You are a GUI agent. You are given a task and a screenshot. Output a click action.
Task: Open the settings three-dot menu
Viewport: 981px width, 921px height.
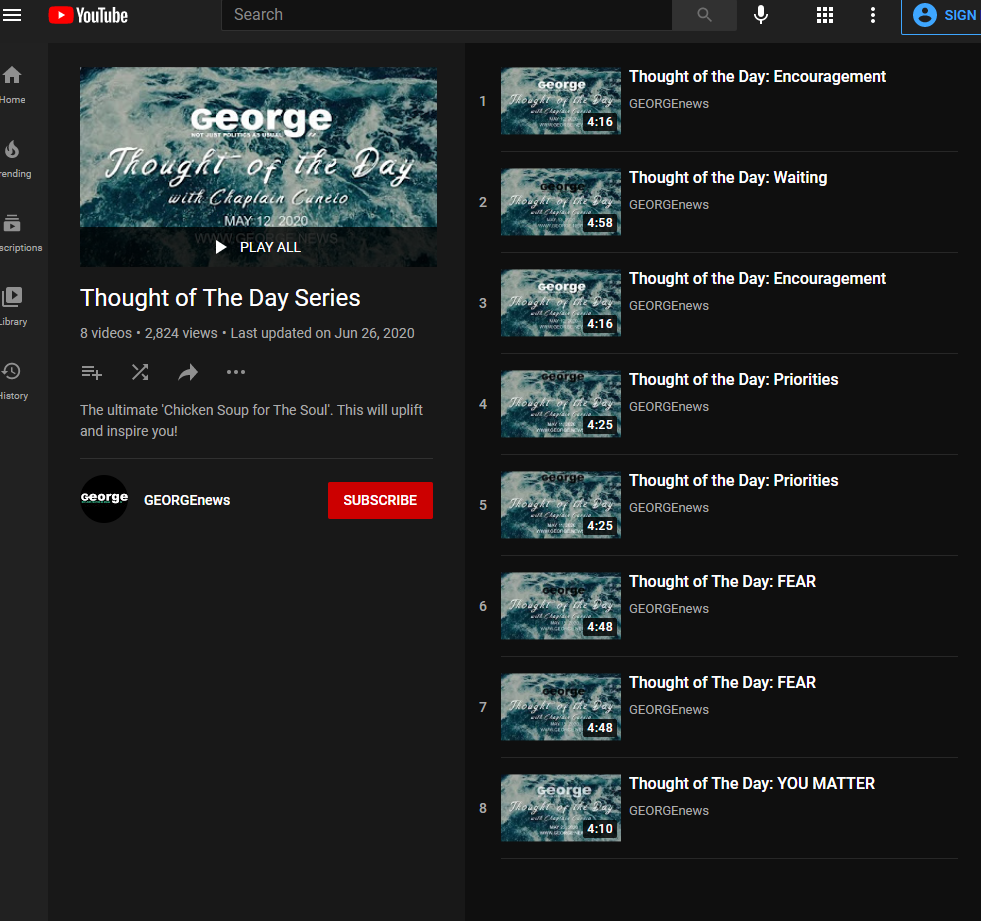click(x=873, y=15)
